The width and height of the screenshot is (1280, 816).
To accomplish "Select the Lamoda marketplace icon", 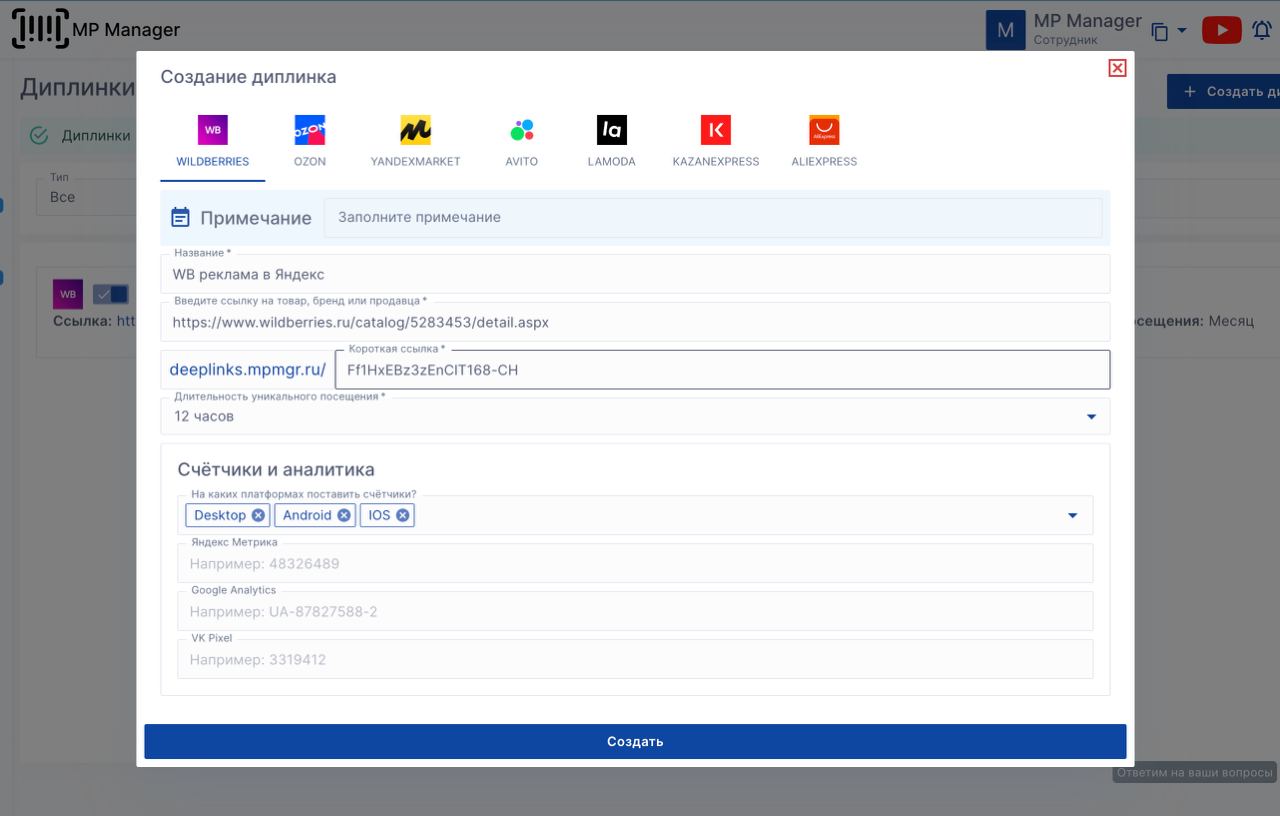I will [611, 131].
